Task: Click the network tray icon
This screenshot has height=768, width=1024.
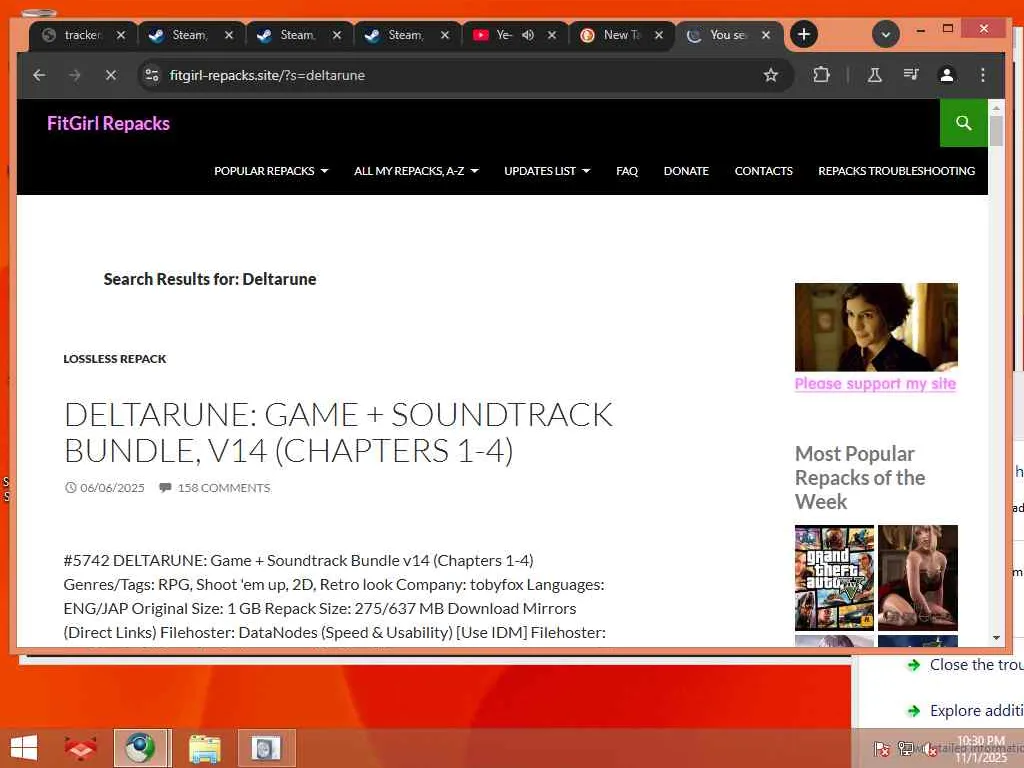Action: coord(906,749)
